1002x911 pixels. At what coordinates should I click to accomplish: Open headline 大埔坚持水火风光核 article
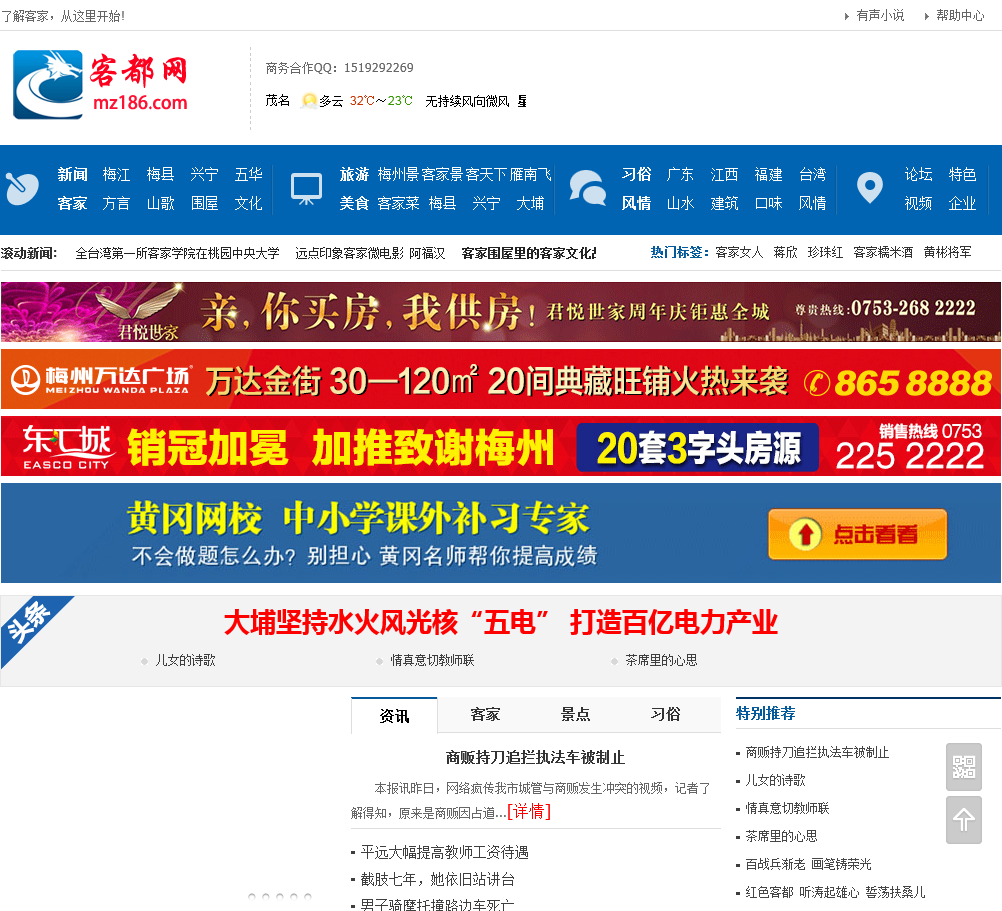point(501,622)
